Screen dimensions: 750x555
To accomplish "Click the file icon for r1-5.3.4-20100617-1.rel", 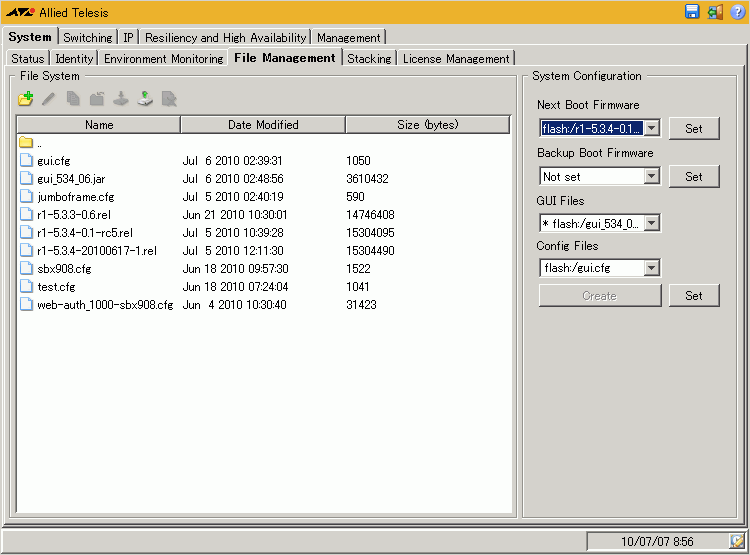I will point(26,250).
